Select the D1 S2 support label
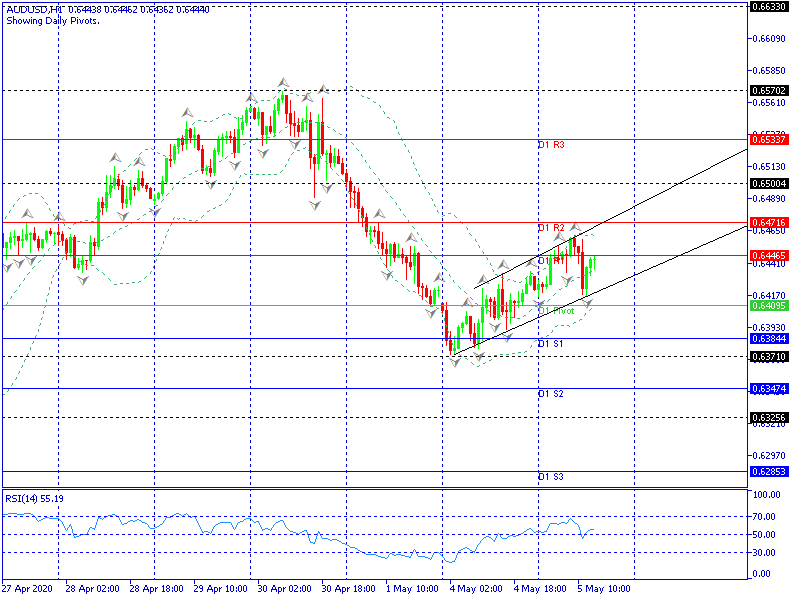 [551, 394]
